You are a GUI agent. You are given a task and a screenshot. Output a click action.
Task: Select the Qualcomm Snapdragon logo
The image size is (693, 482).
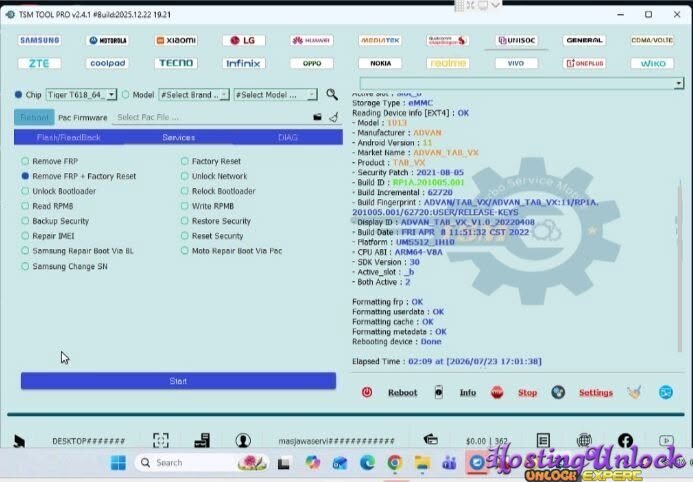(448, 40)
